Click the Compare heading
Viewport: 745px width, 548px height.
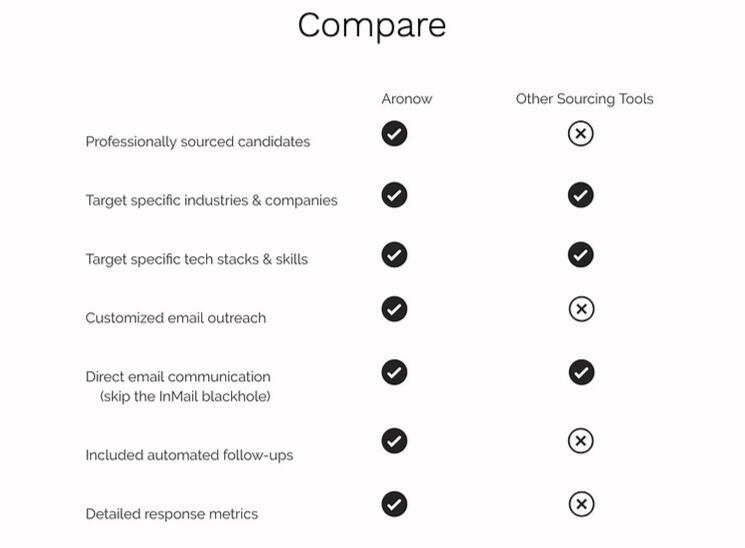(372, 25)
